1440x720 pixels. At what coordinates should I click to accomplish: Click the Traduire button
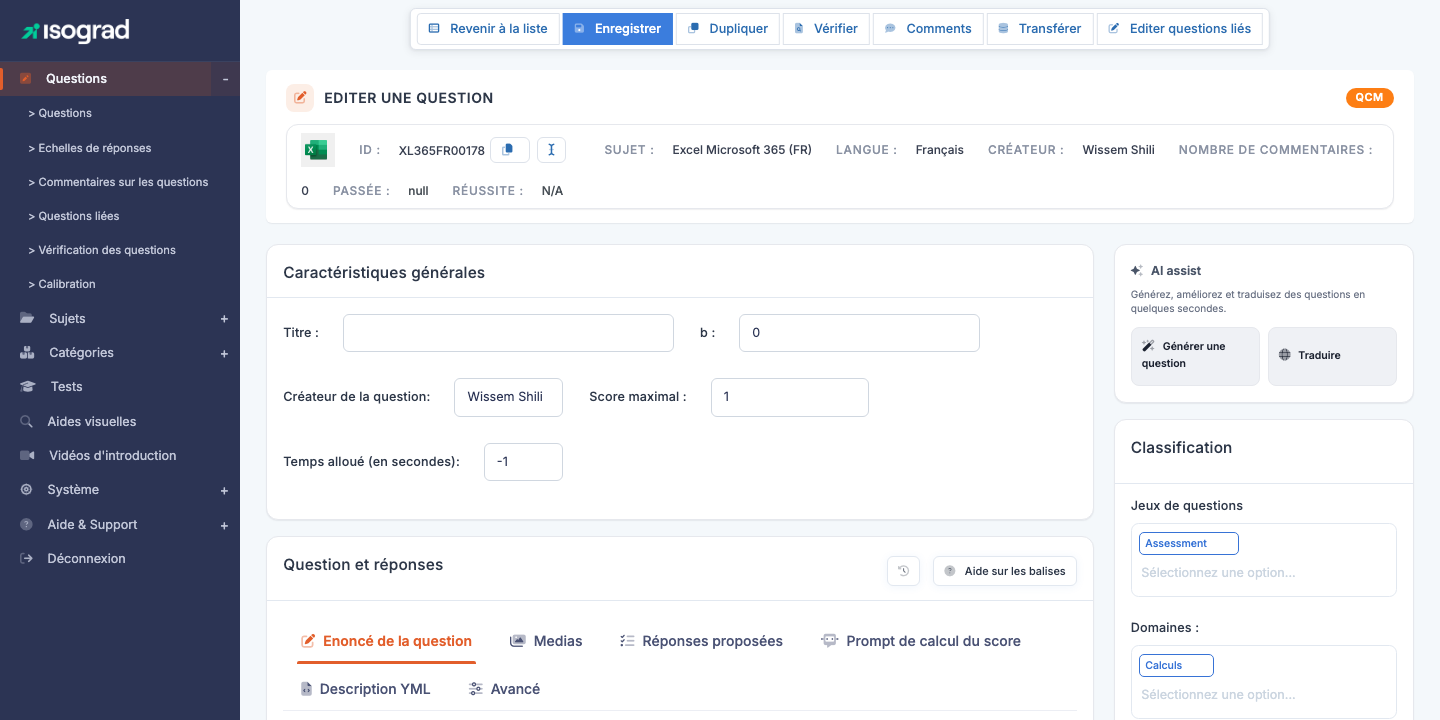1332,356
